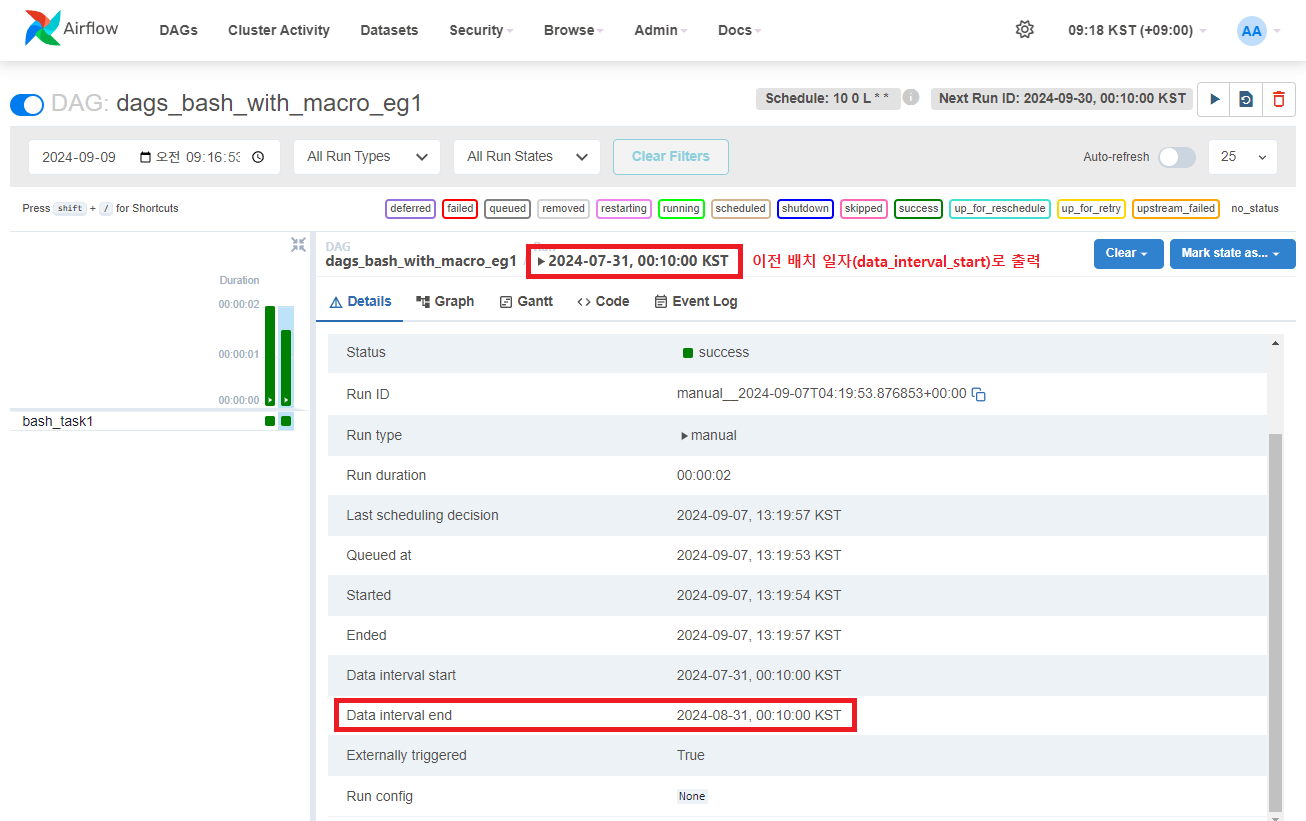Select bash_task1 first run status square

pos(270,421)
